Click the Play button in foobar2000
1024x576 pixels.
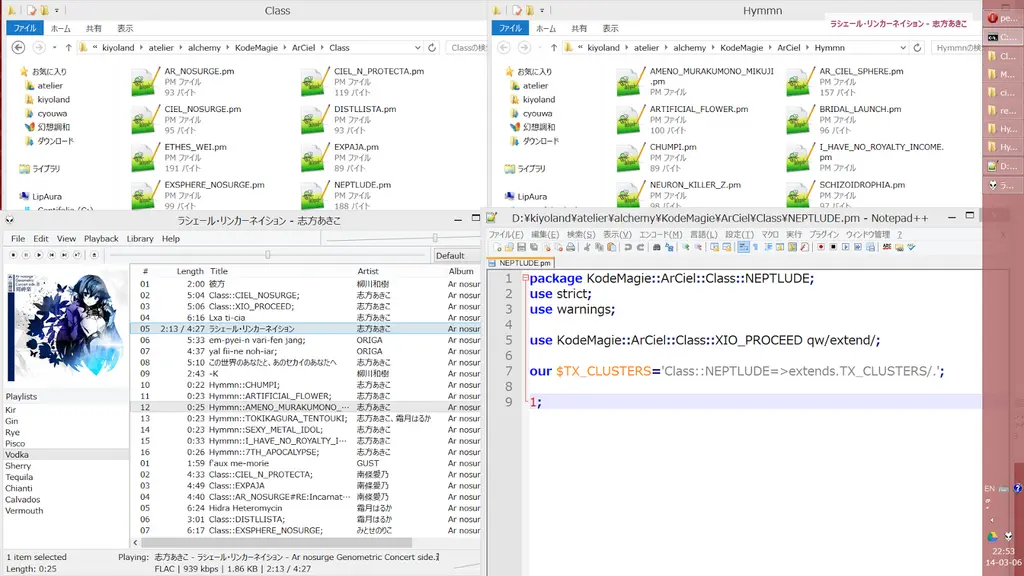pyautogui.click(x=39, y=255)
